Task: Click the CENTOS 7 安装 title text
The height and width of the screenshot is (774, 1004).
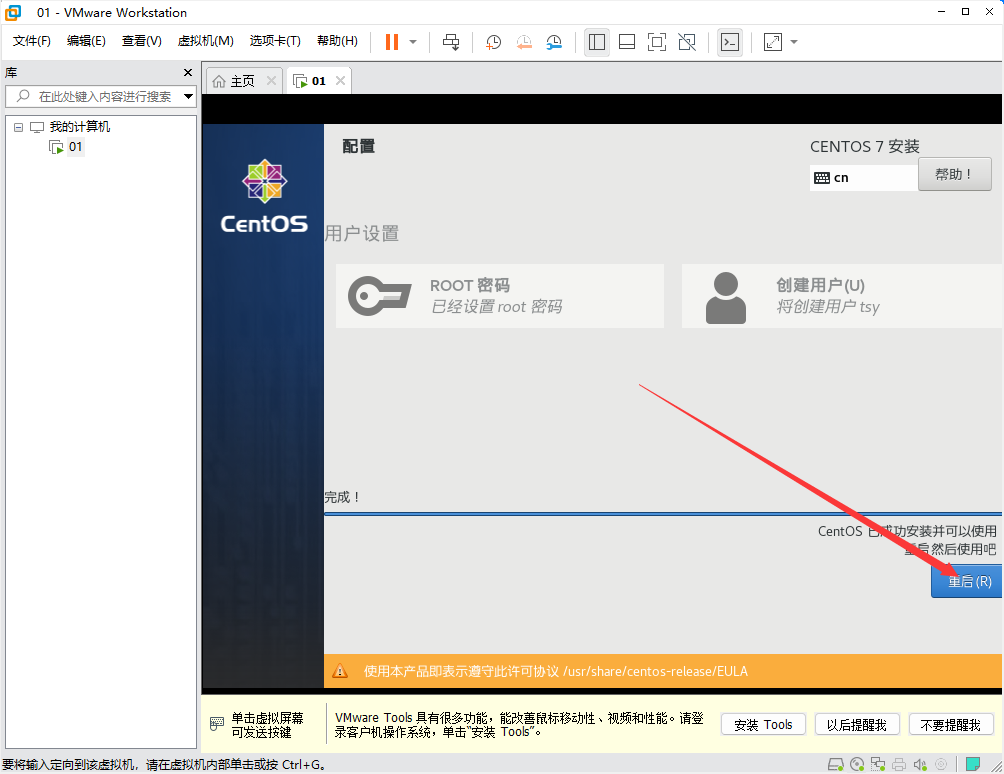Action: coord(865,147)
